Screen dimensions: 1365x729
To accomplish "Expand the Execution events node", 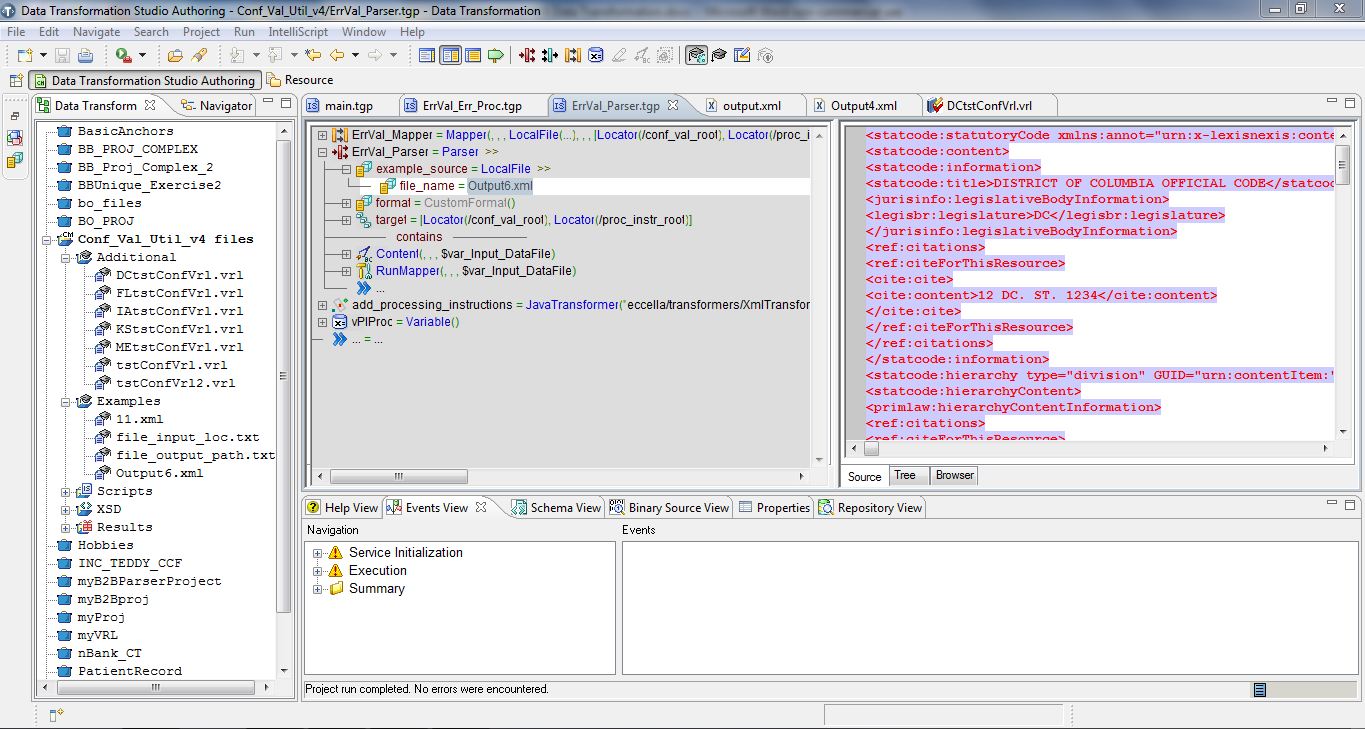I will 318,571.
